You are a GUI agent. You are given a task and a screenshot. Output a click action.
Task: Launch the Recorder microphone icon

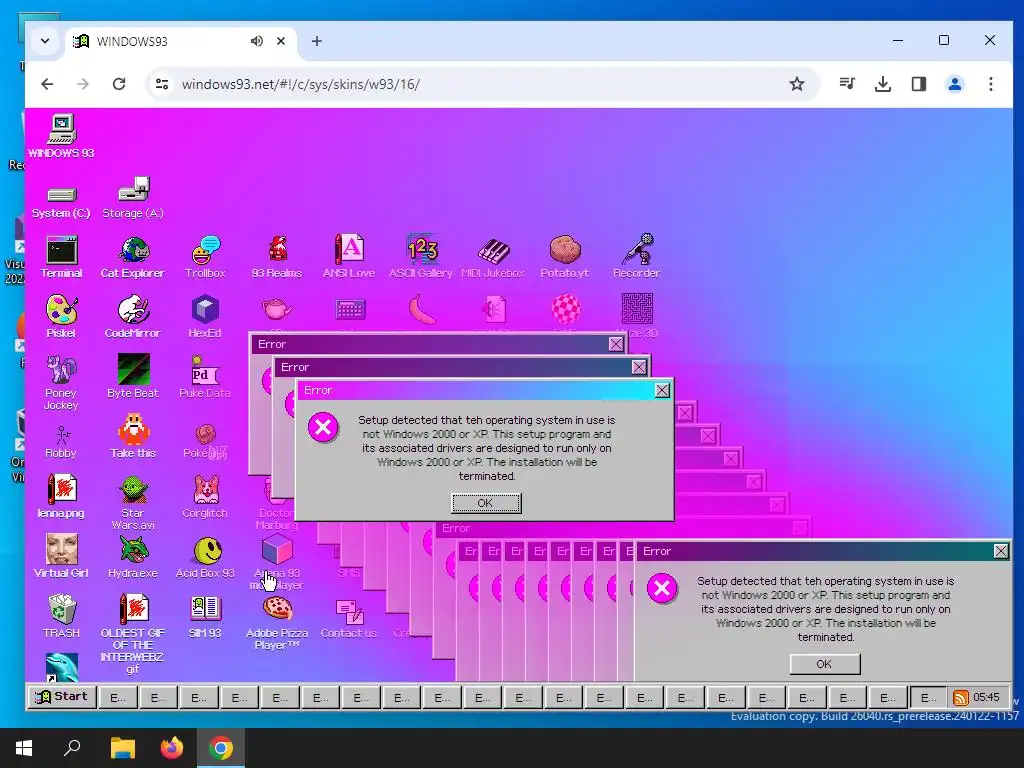tap(637, 257)
